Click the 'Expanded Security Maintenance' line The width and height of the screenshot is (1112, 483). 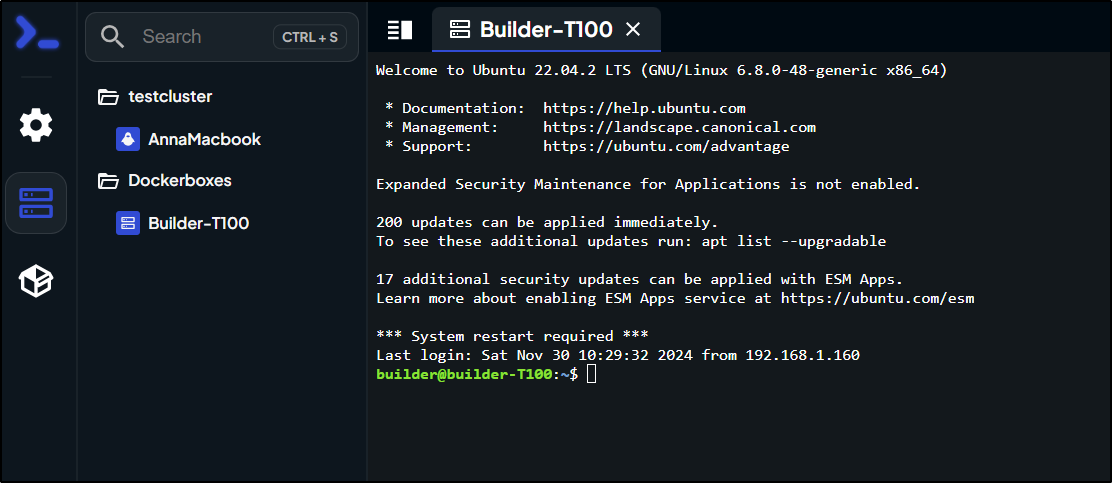tap(648, 184)
